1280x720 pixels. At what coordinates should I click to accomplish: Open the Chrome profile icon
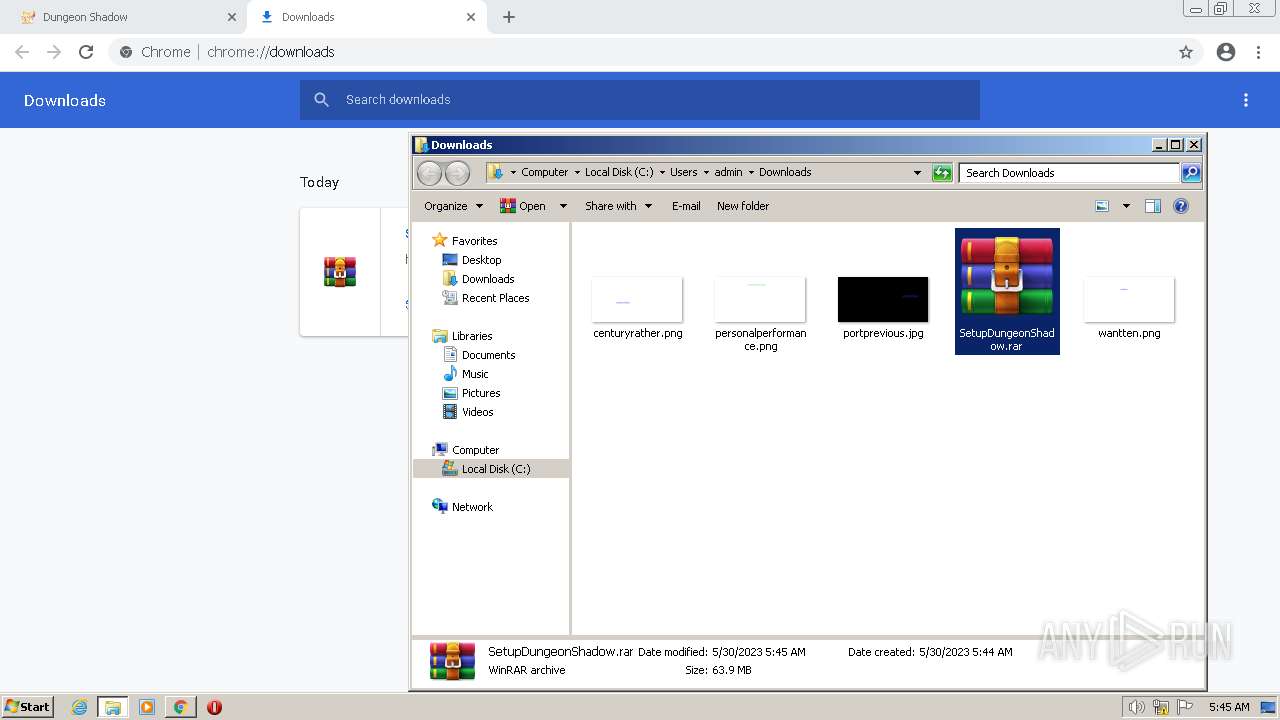tap(1226, 52)
